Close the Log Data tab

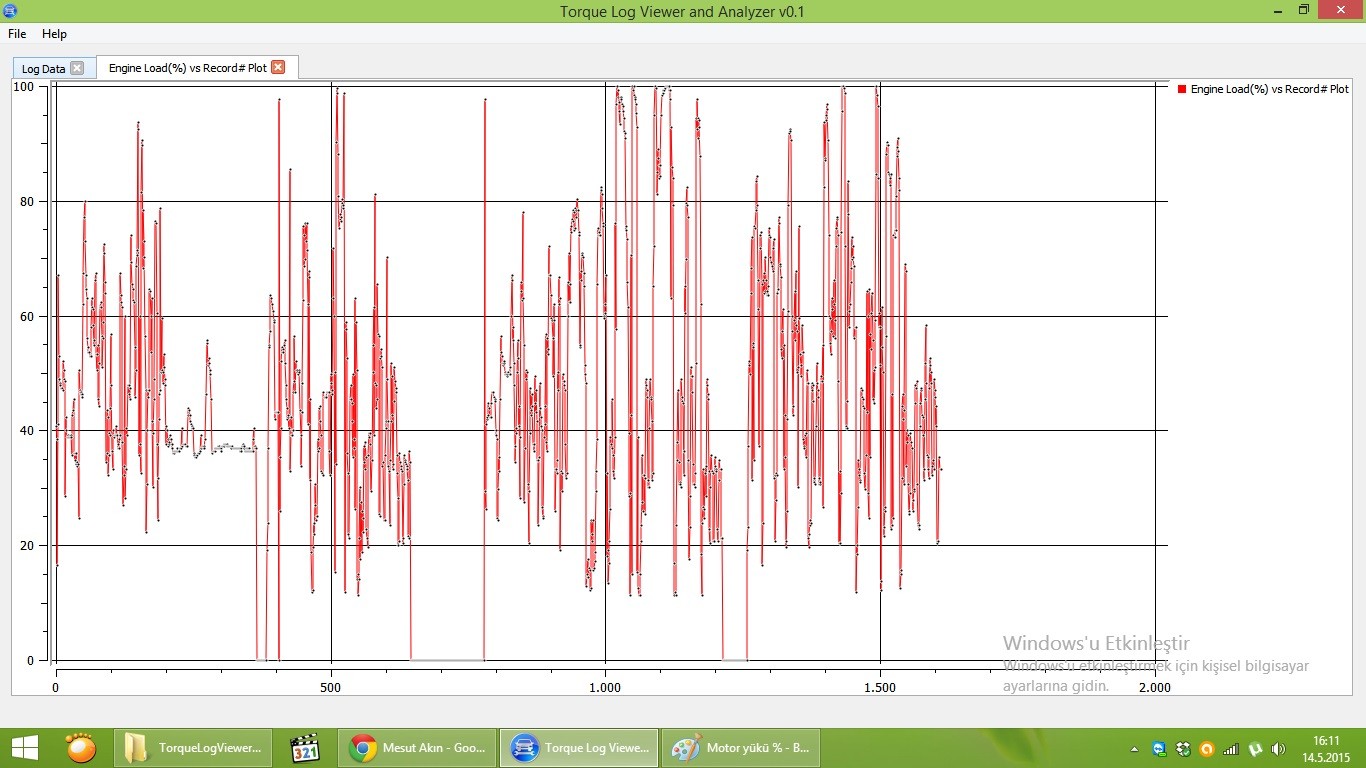77,68
